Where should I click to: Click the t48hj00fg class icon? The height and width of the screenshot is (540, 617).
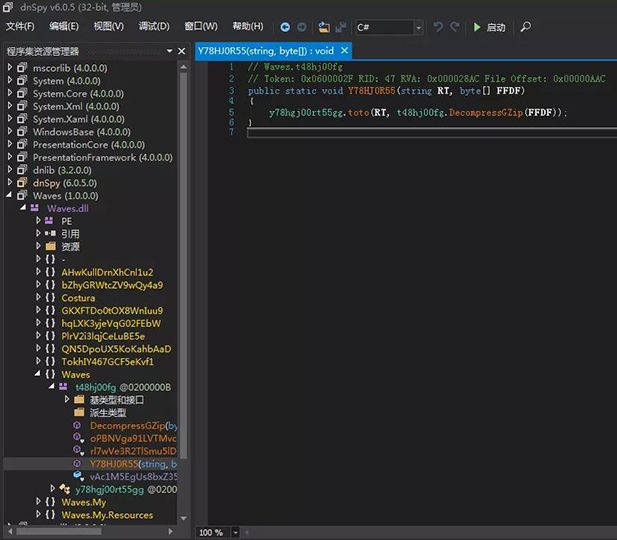(63, 387)
